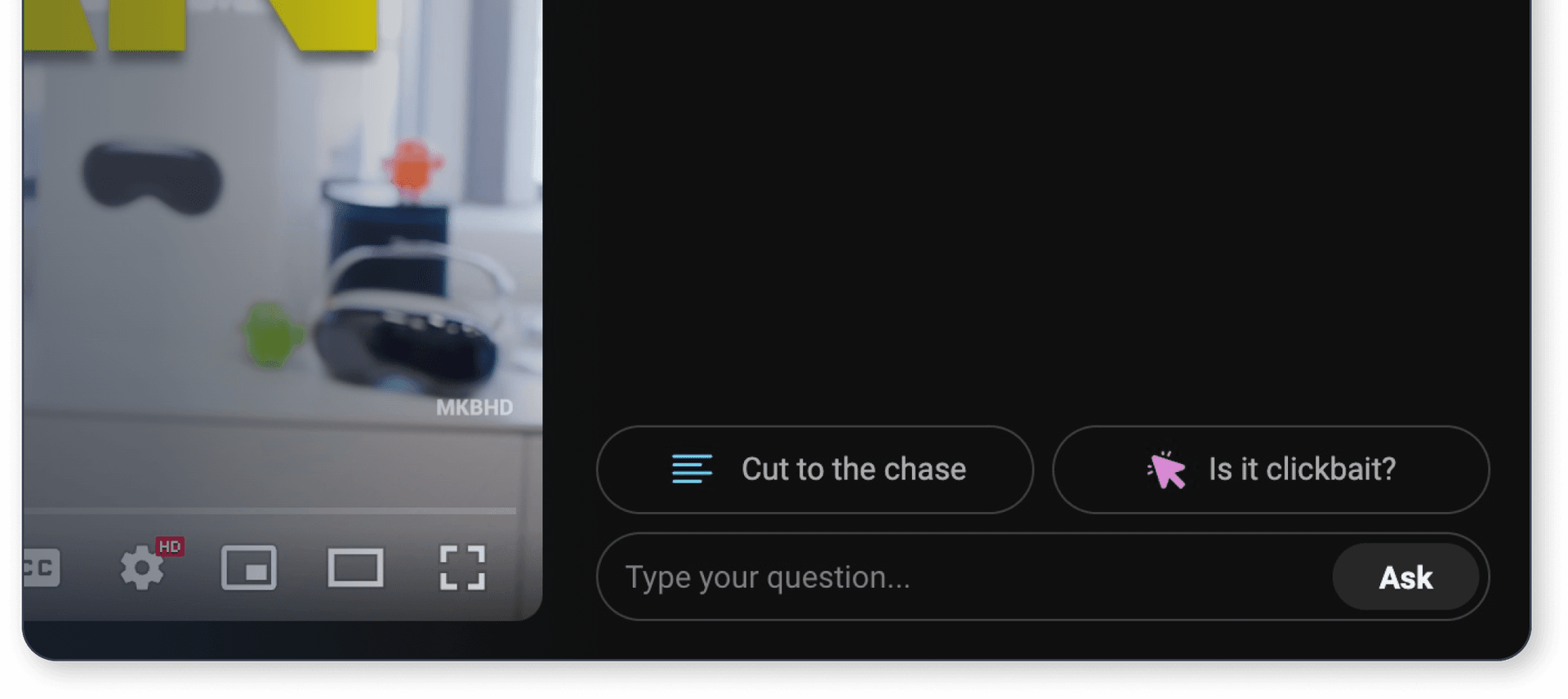Choose the Is it clickbait? suggestion
1568x699 pixels.
point(1271,470)
